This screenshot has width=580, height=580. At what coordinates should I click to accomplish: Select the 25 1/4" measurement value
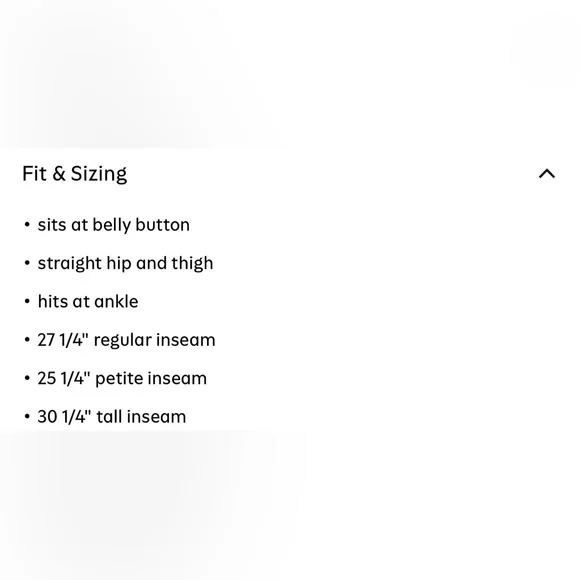(x=64, y=378)
